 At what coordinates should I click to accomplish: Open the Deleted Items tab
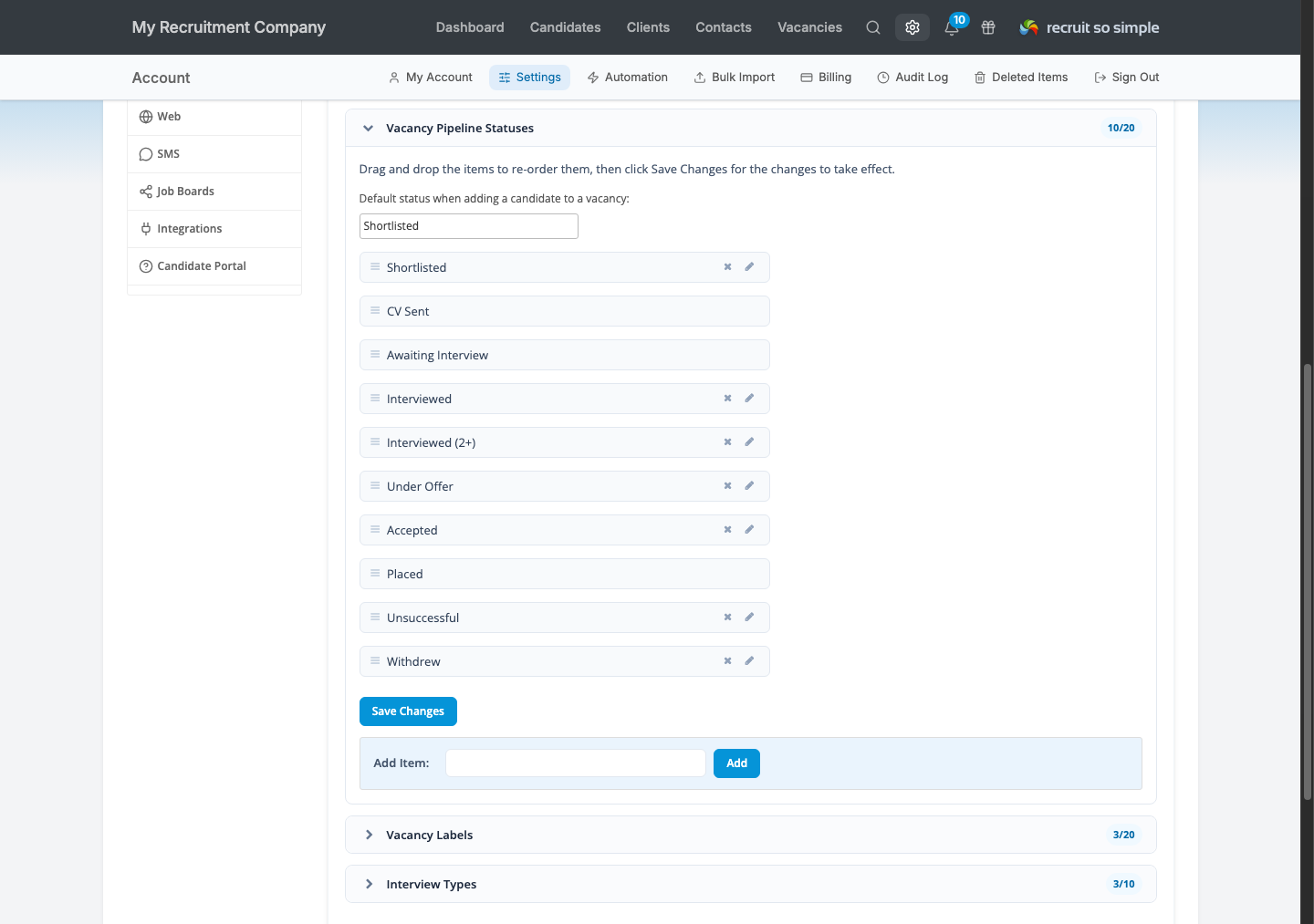(1021, 78)
